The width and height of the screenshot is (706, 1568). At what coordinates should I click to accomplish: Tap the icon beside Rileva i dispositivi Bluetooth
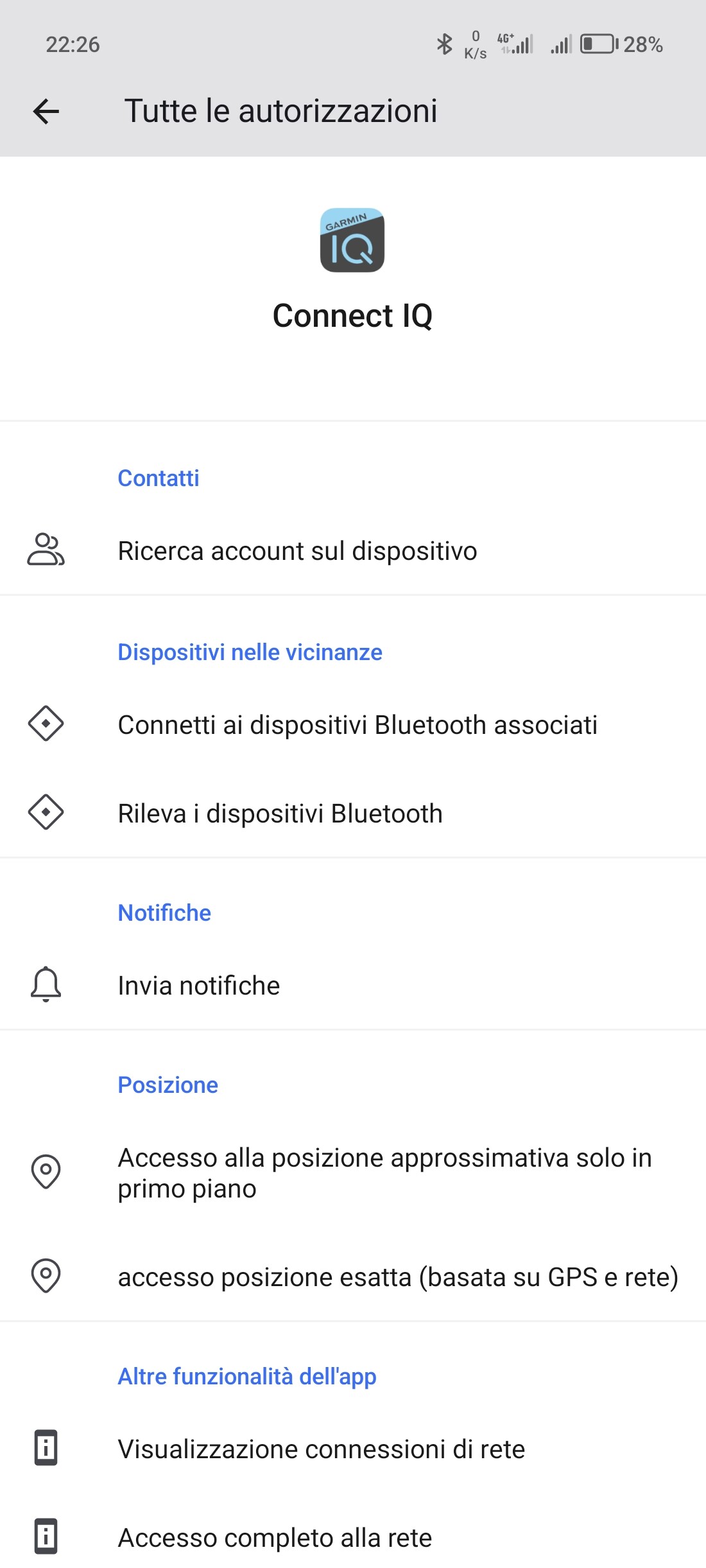(x=46, y=812)
